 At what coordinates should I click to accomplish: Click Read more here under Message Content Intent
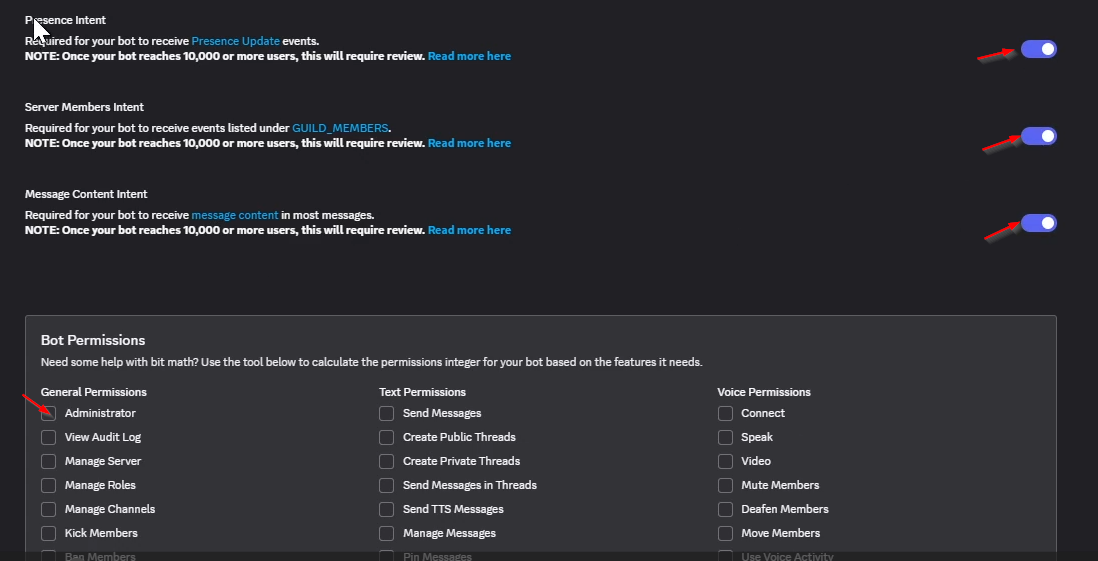click(469, 230)
